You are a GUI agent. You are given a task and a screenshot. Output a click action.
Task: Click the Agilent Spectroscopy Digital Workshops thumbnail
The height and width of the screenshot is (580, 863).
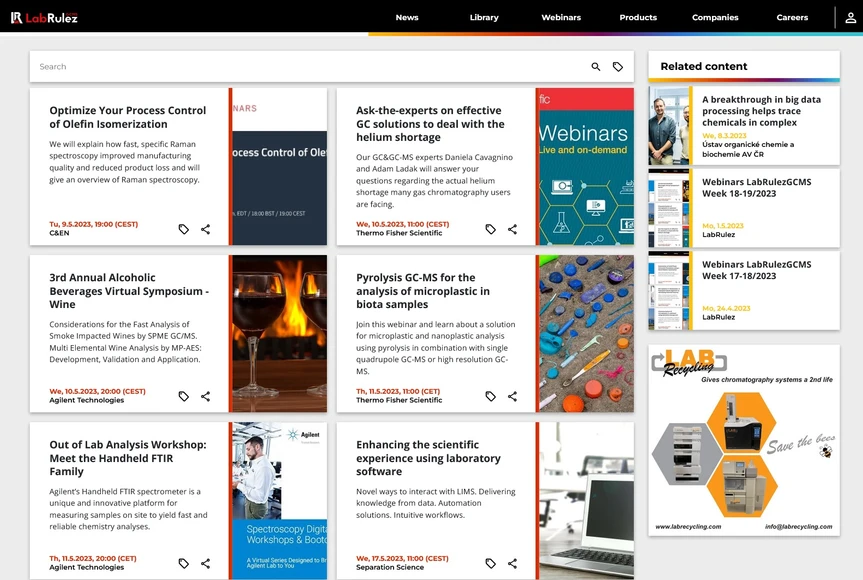(279, 500)
